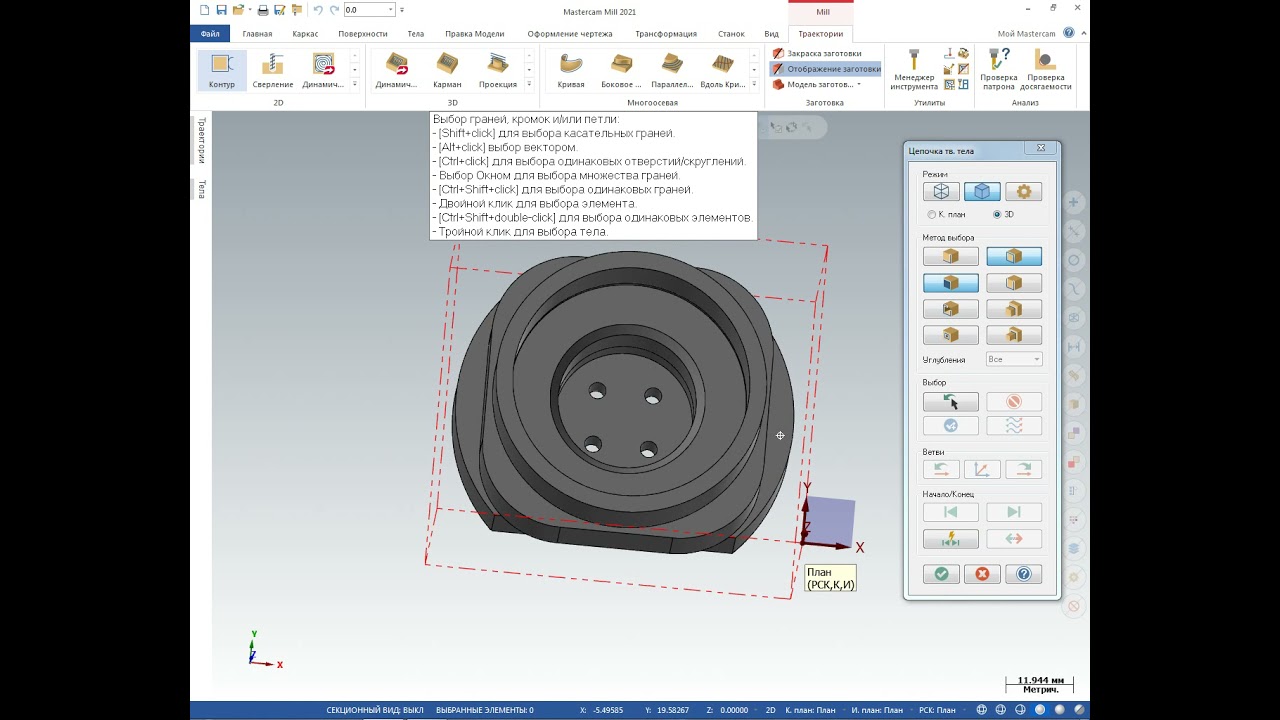1280x720 pixels.
Task: Click the И. план: План status bar entry
Action: 878,710
